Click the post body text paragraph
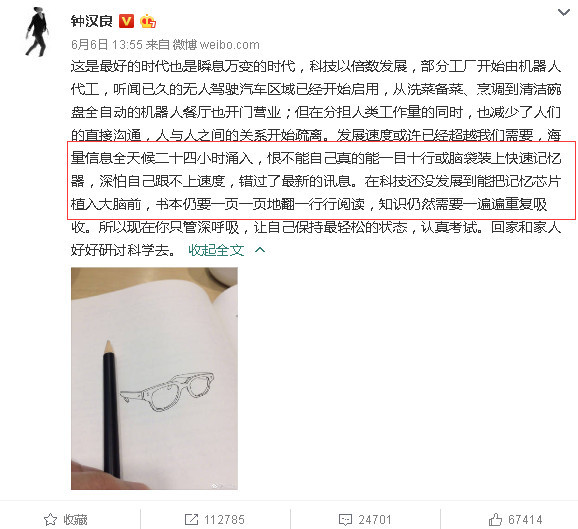 (x=316, y=159)
